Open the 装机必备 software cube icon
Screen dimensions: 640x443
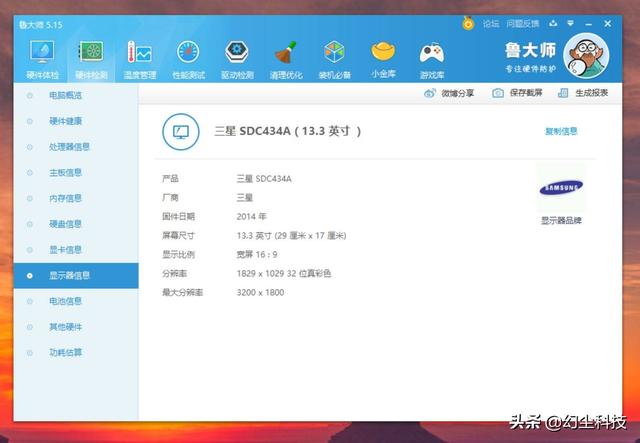pyautogui.click(x=334, y=51)
